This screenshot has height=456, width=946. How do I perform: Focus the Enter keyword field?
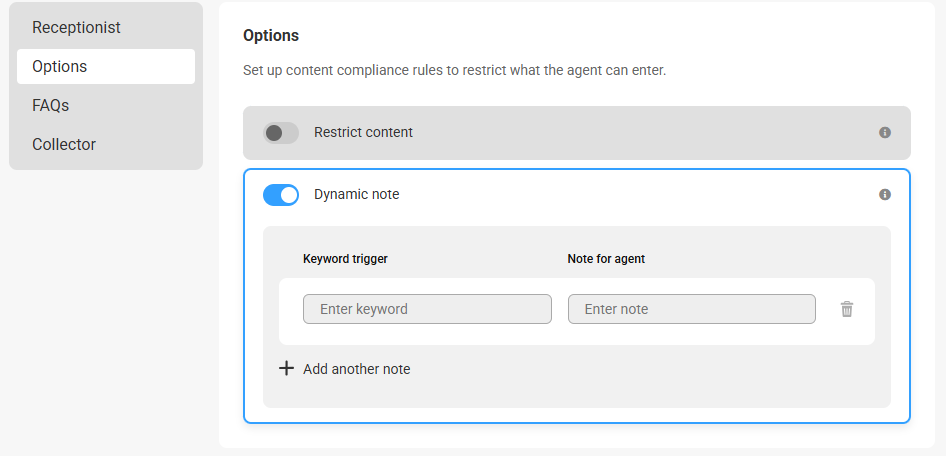(x=427, y=309)
